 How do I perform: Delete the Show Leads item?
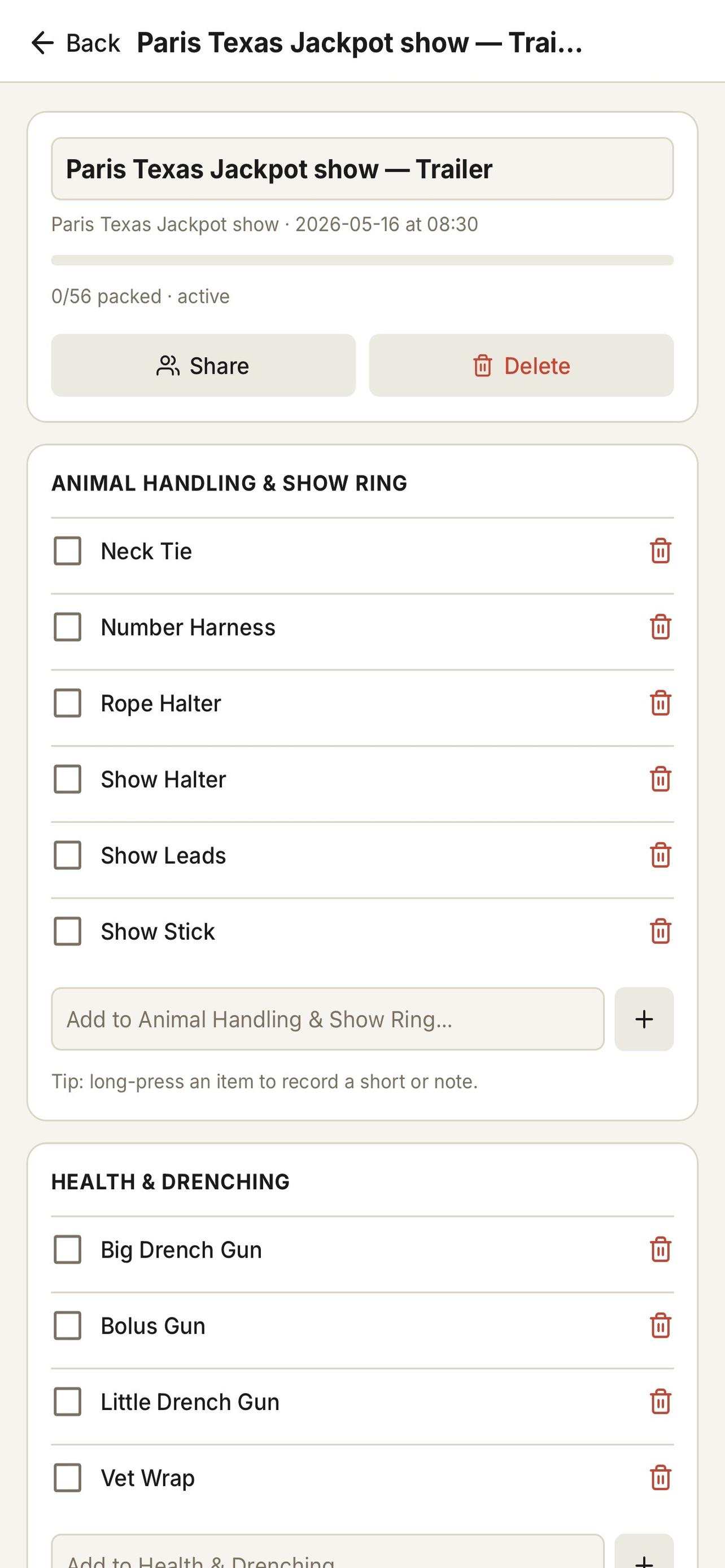[x=661, y=856]
